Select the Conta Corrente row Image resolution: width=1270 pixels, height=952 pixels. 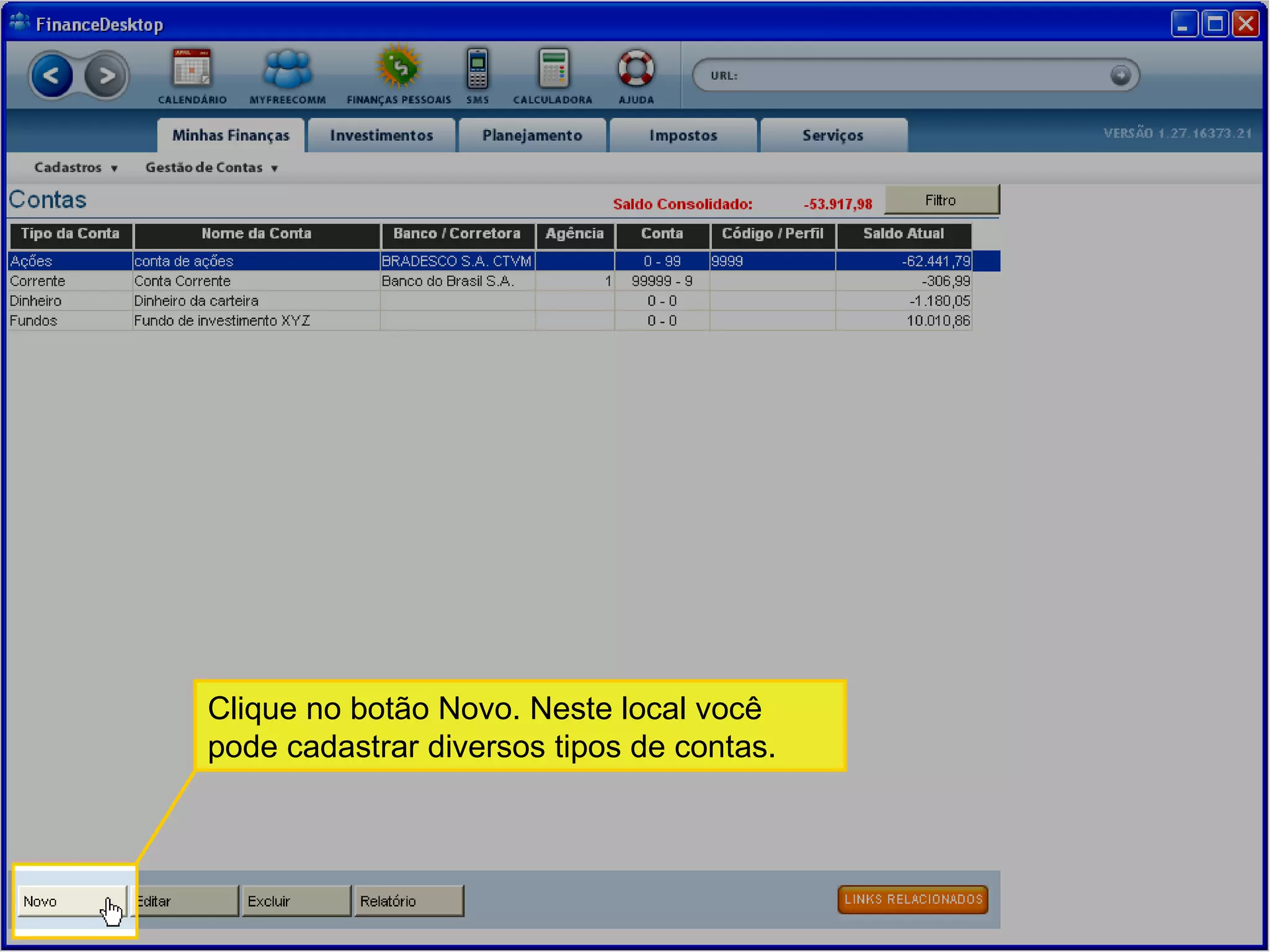248,281
